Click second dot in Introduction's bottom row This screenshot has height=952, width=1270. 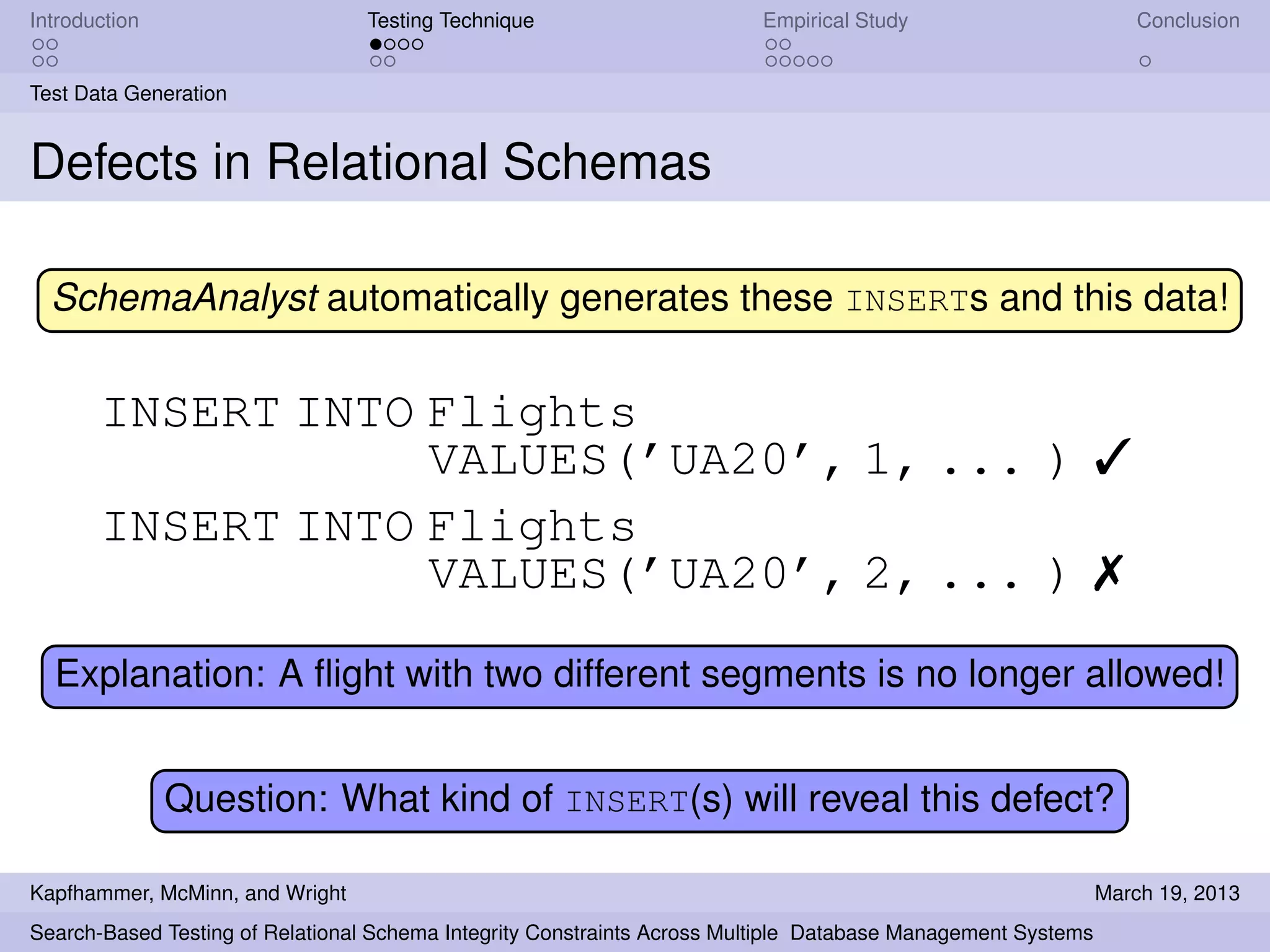tap(52, 61)
